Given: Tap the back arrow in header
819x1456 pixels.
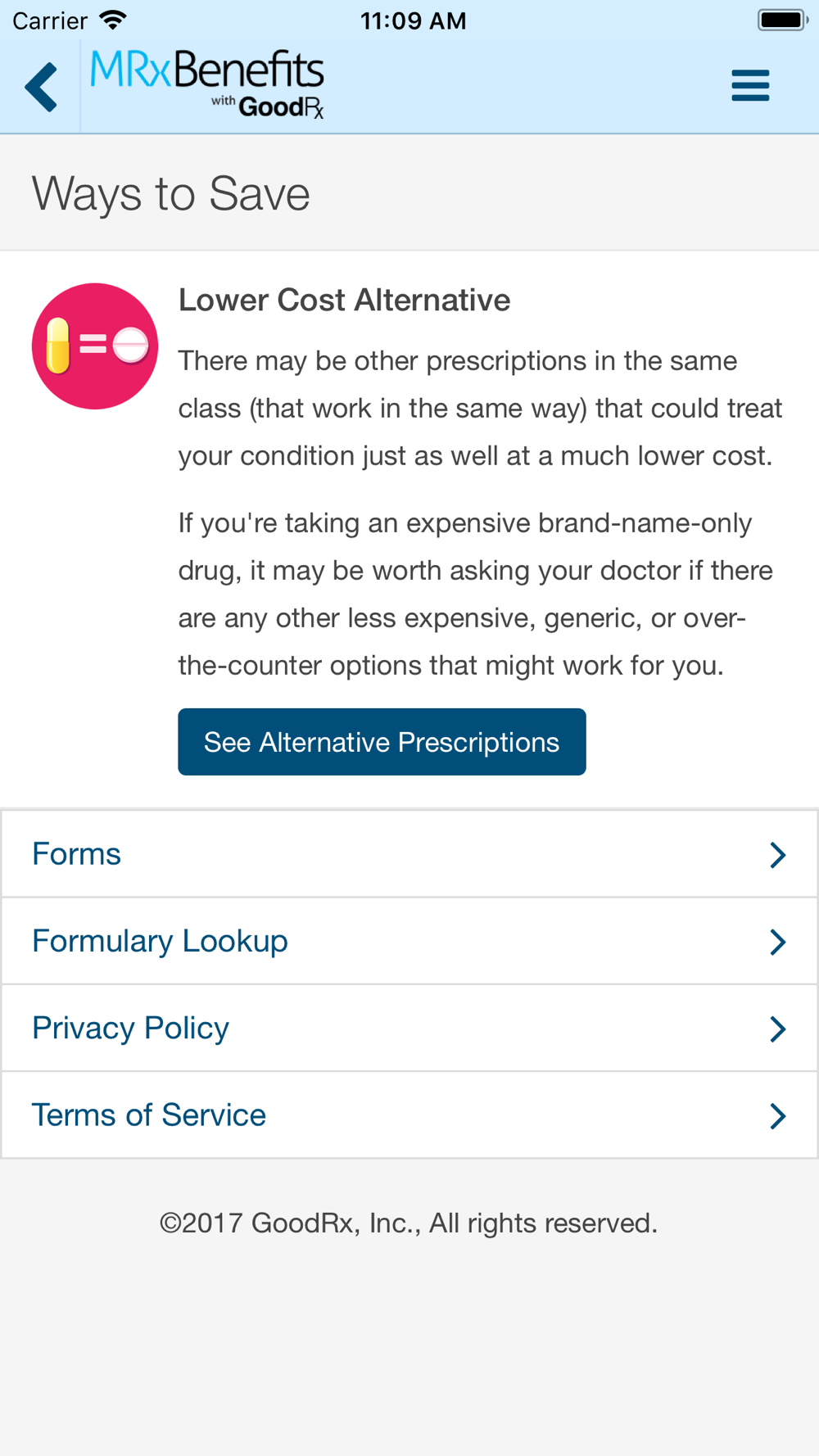Looking at the screenshot, I should (41, 86).
